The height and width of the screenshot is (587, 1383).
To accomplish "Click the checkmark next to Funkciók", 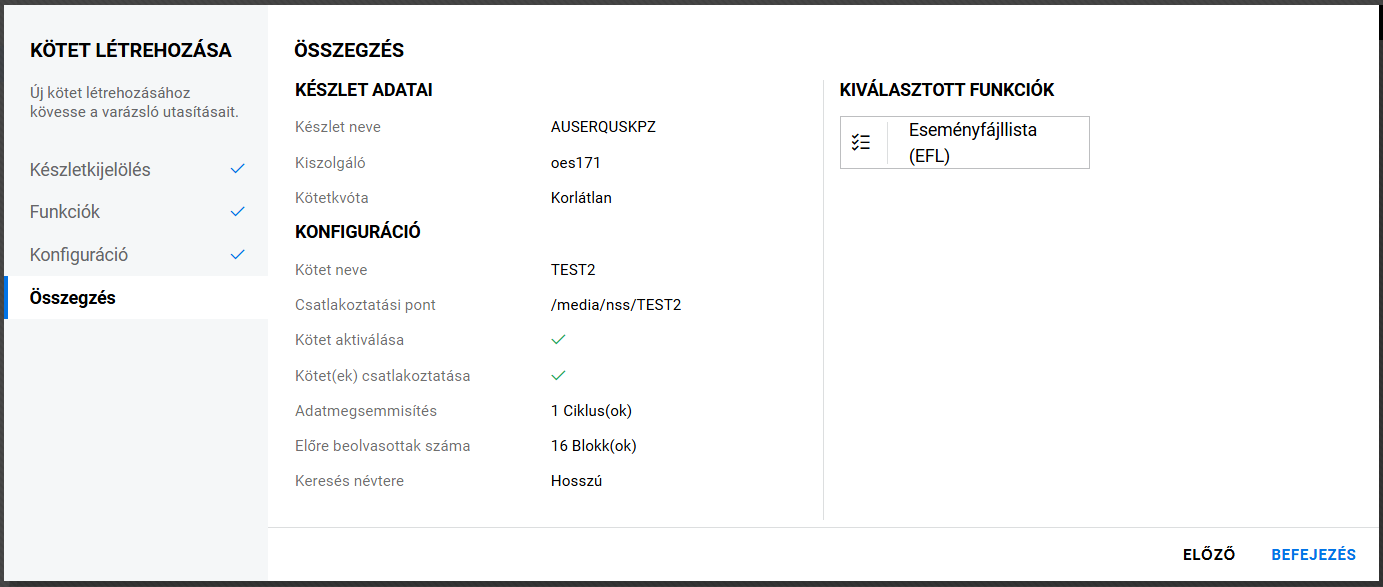I will 237,212.
